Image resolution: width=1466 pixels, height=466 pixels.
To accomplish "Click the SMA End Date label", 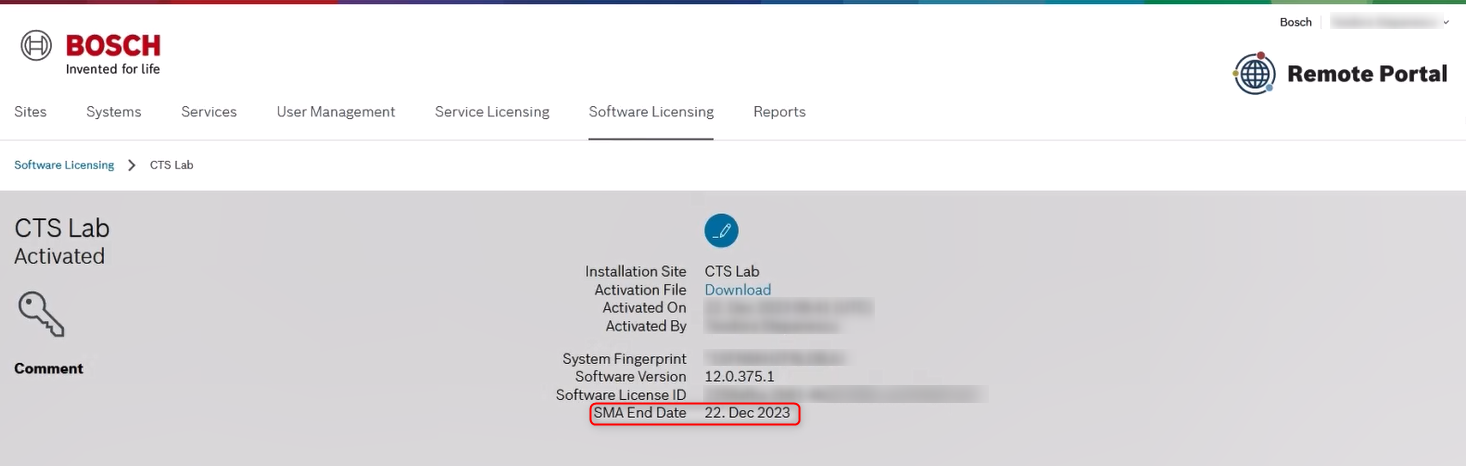I will click(640, 413).
